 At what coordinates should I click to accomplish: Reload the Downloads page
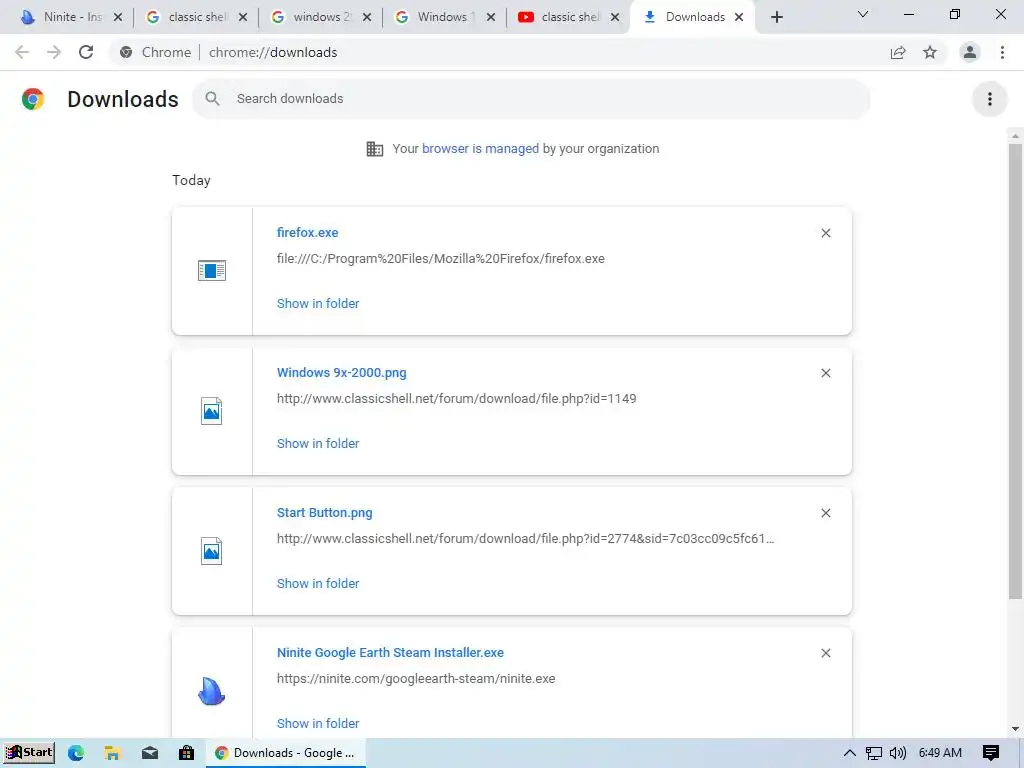pos(86,52)
